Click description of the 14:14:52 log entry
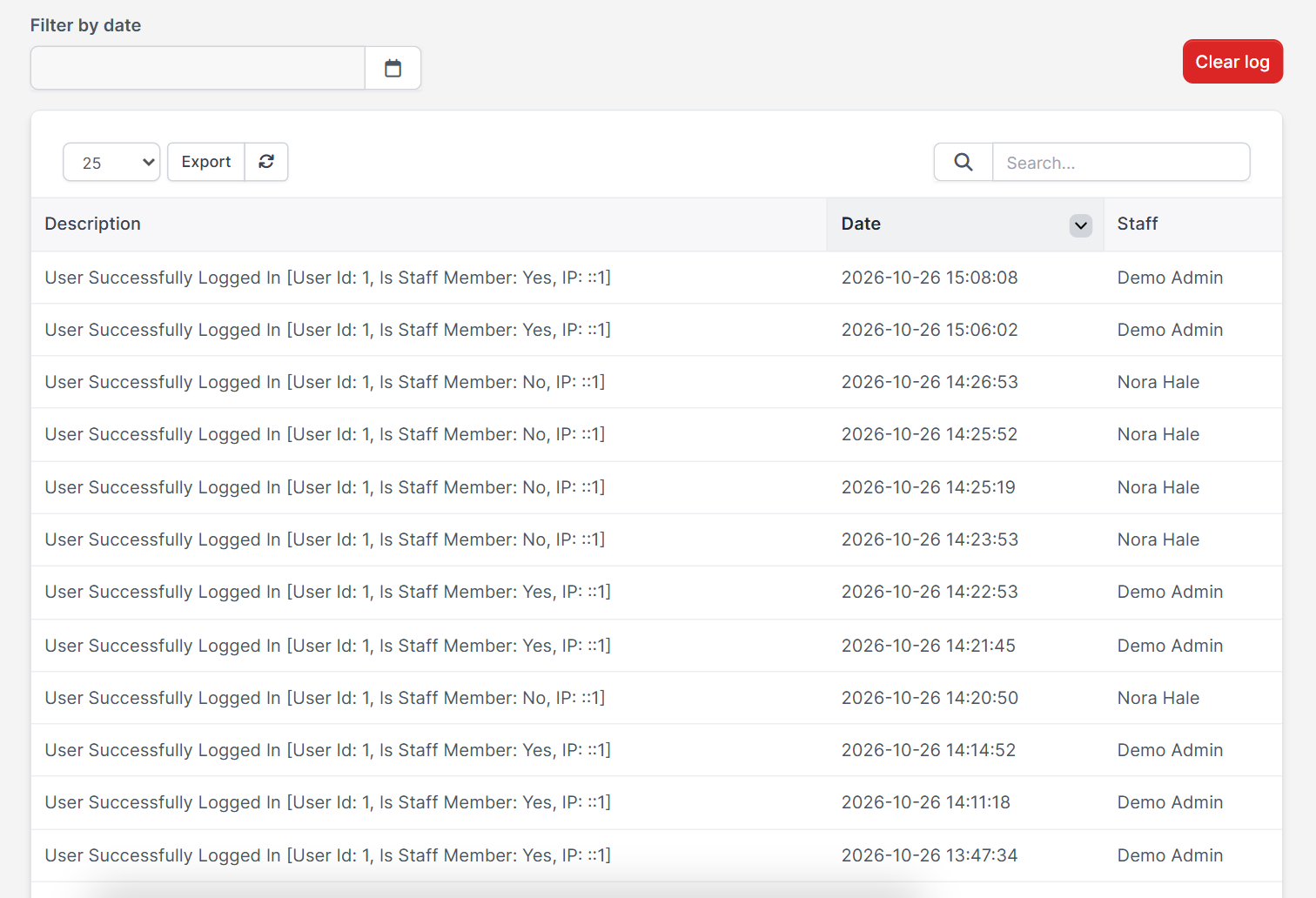Image resolution: width=1316 pixels, height=898 pixels. coord(328,750)
